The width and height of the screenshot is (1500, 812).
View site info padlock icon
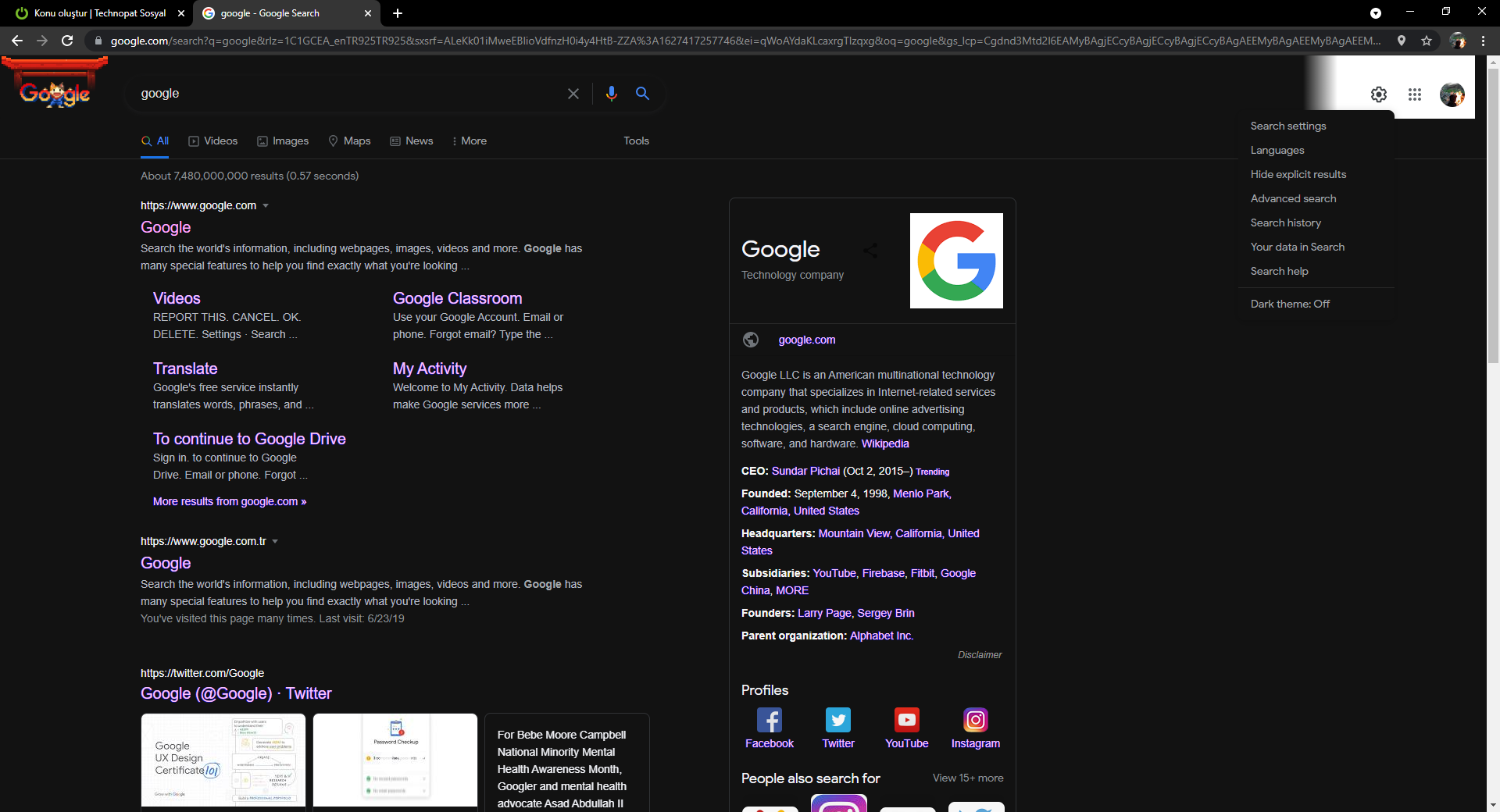(98, 41)
